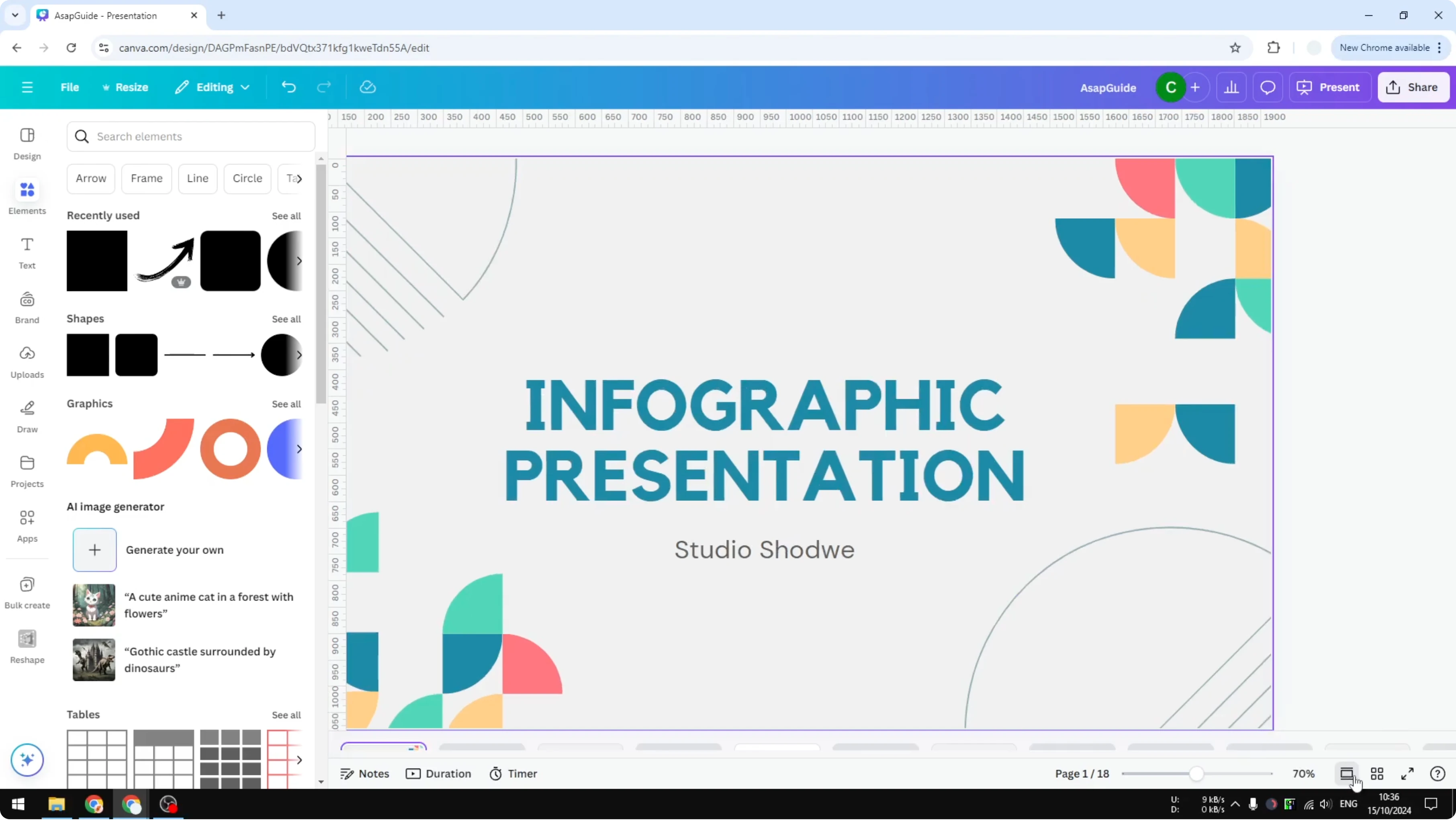Viewport: 1456px width, 820px height.
Task: Toggle the Notes panel
Action: point(364,773)
